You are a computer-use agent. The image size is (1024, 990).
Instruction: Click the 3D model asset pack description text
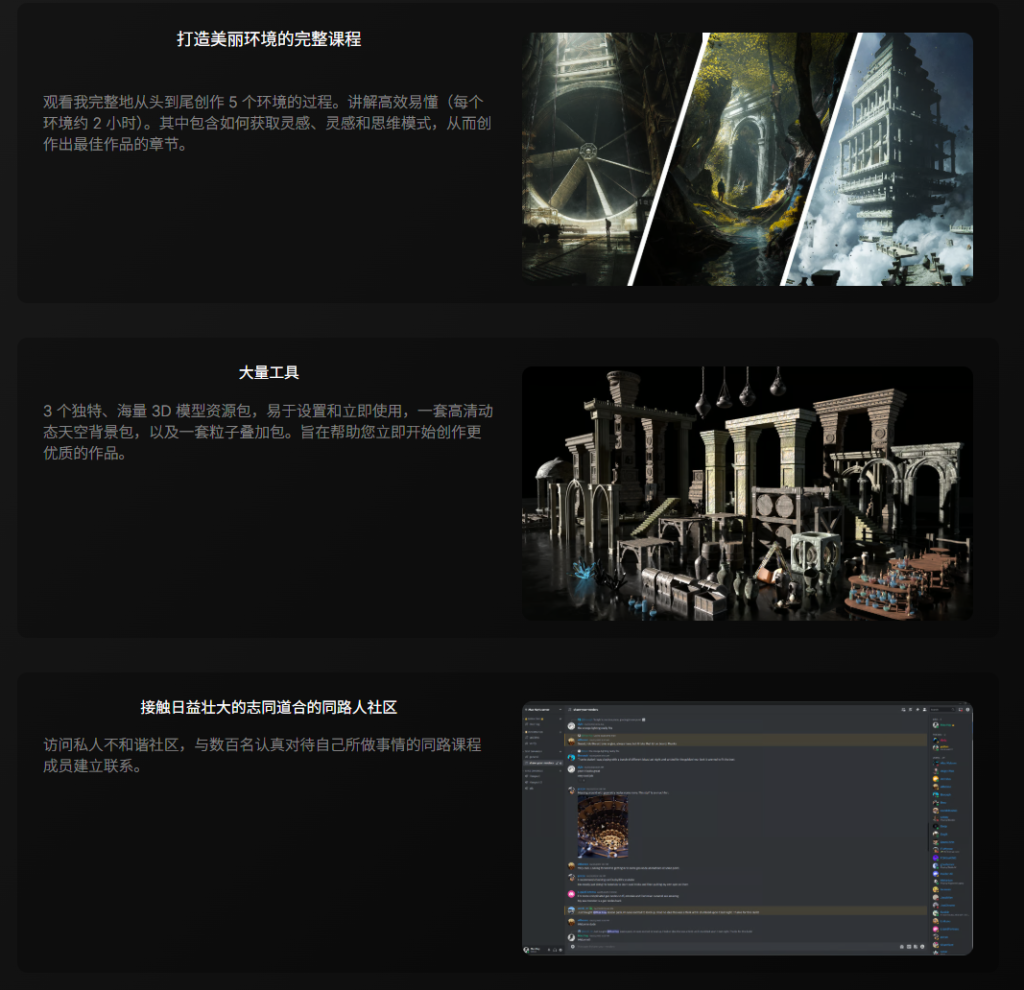pos(267,431)
